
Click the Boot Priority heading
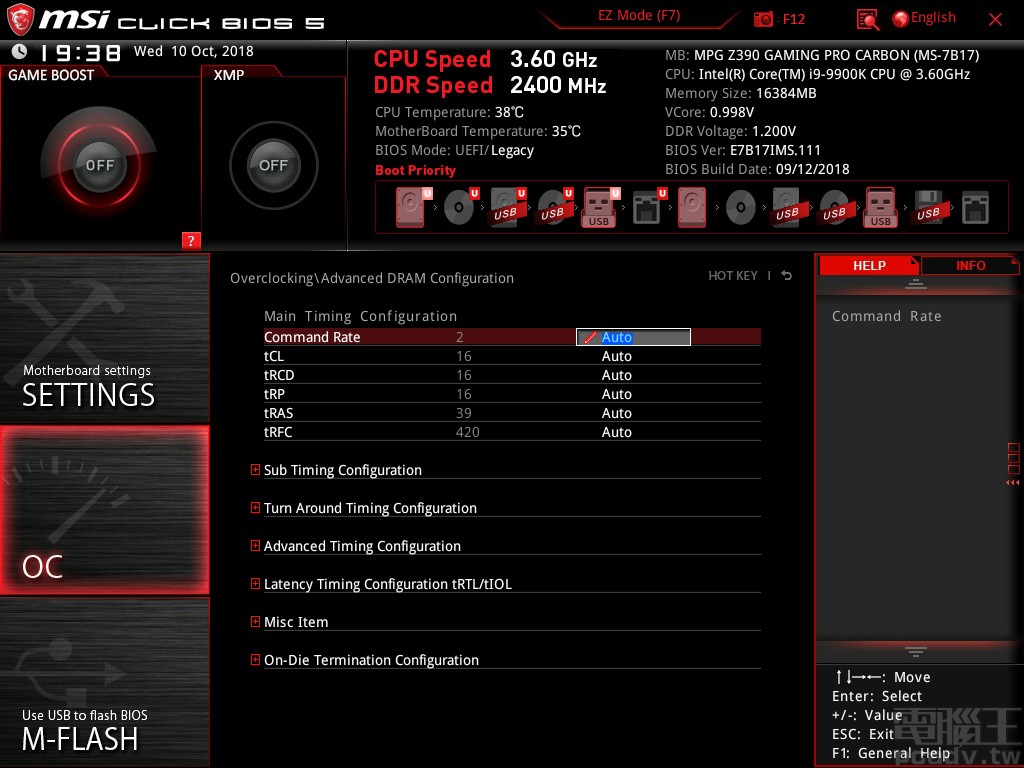(x=415, y=170)
